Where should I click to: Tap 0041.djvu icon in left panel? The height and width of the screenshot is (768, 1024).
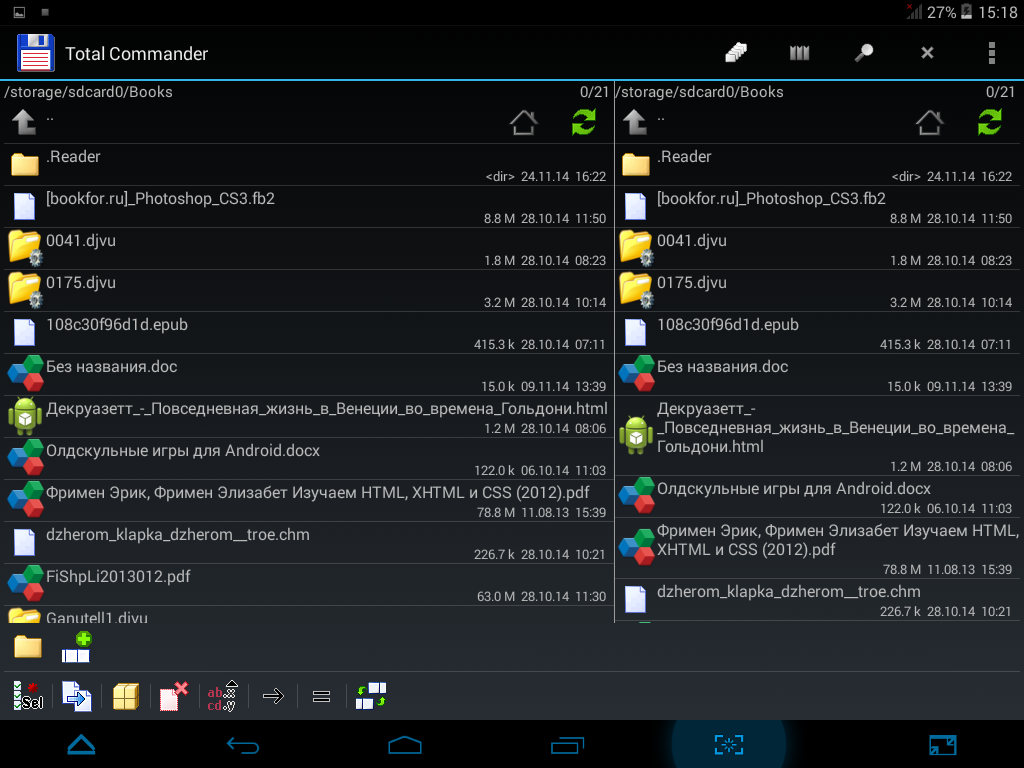pyautogui.click(x=25, y=249)
